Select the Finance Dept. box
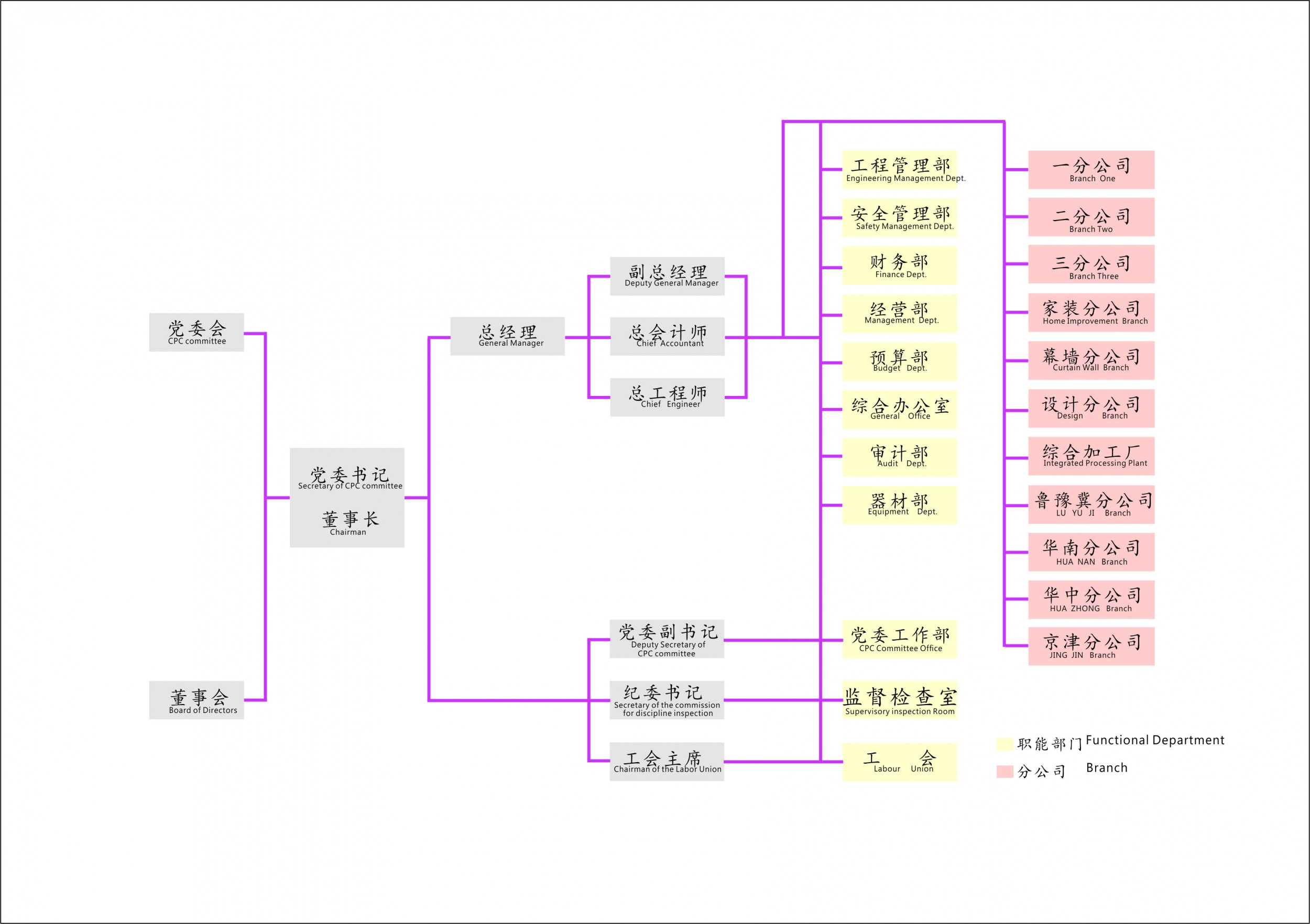Screen dimensions: 1310x924 (899, 266)
